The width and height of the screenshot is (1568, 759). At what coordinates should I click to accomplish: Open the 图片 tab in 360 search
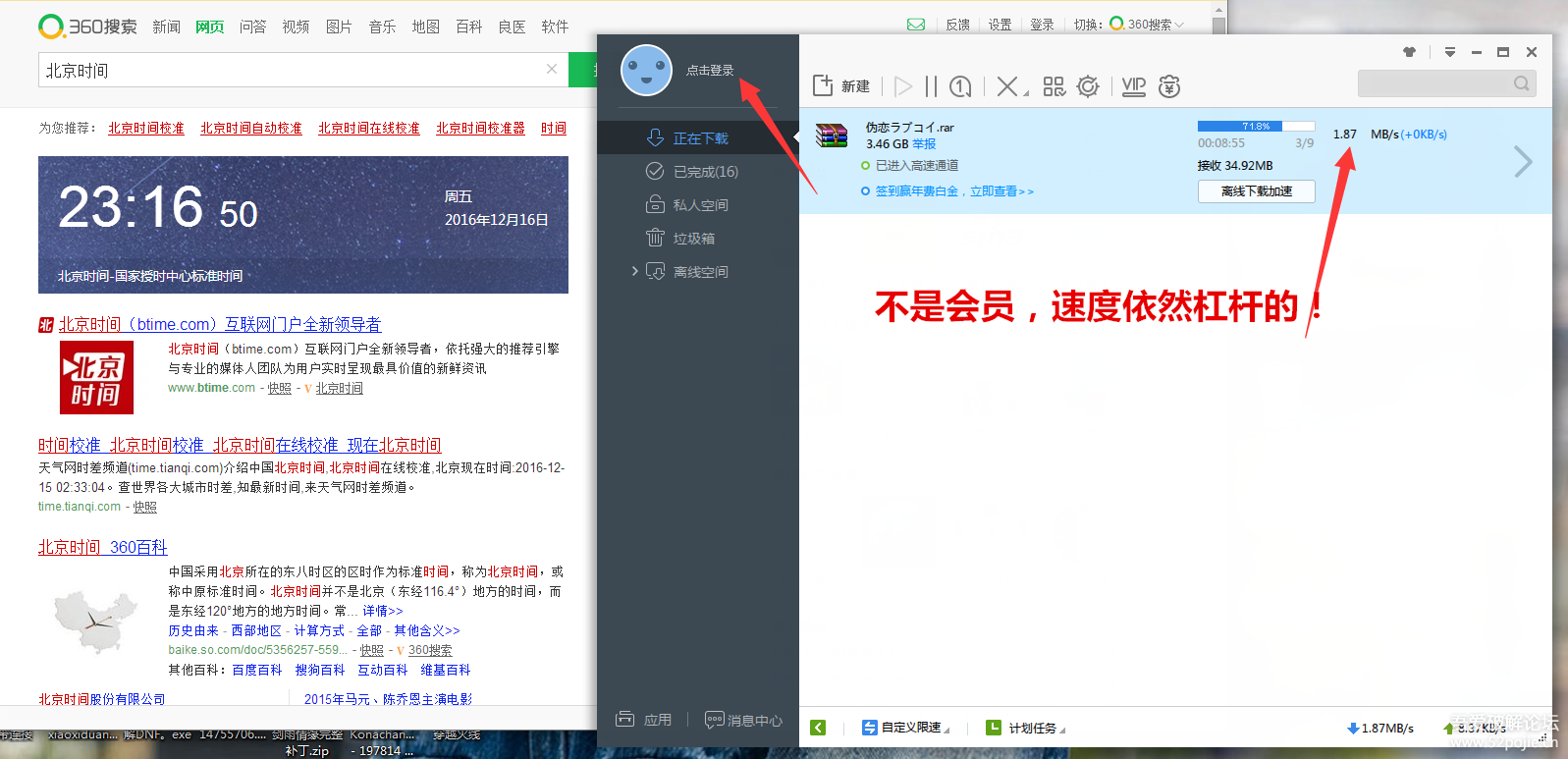click(x=339, y=27)
